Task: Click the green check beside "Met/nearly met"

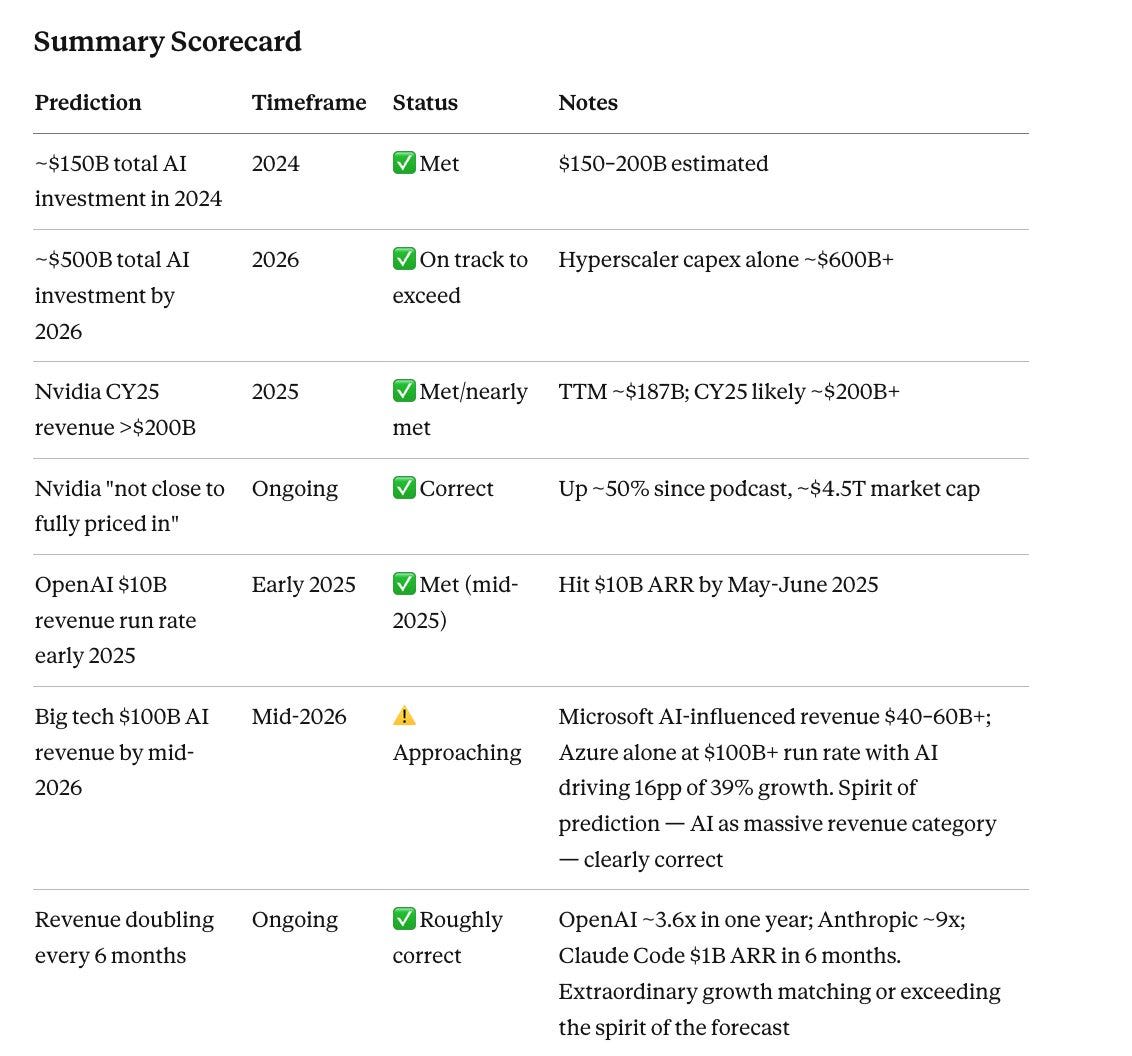Action: coord(404,391)
